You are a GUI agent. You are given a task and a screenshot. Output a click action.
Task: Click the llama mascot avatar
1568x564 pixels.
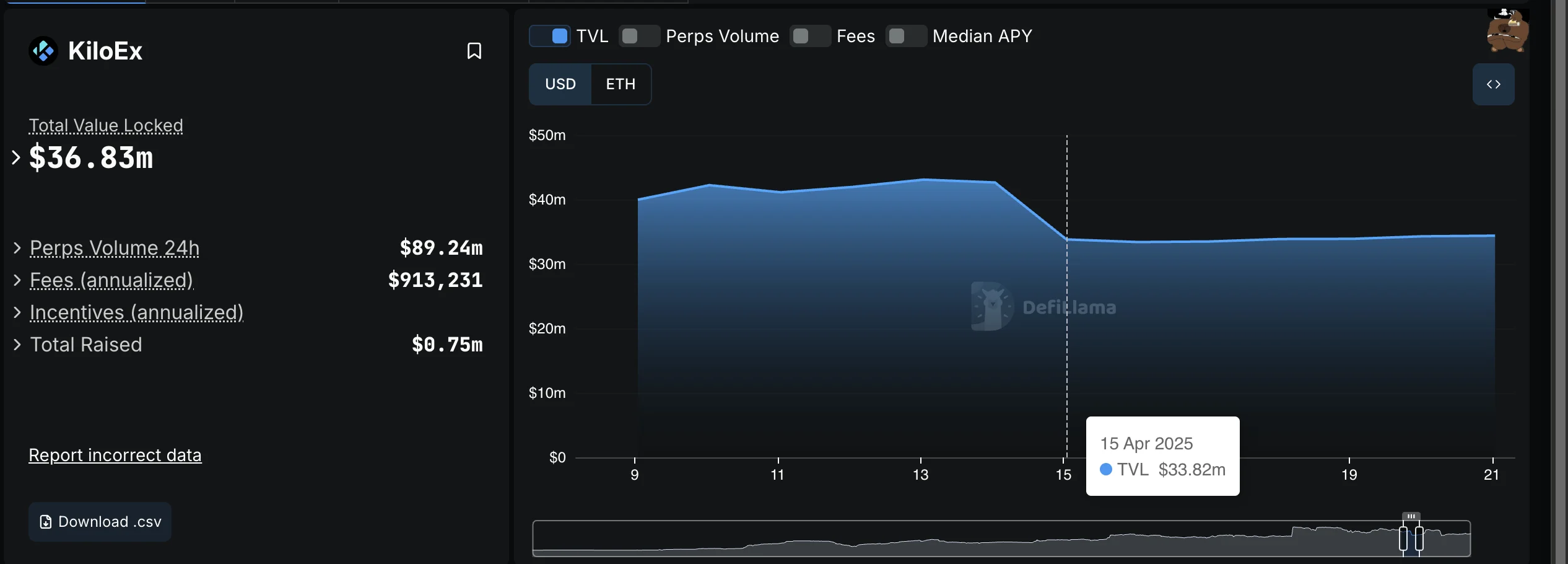[1507, 31]
